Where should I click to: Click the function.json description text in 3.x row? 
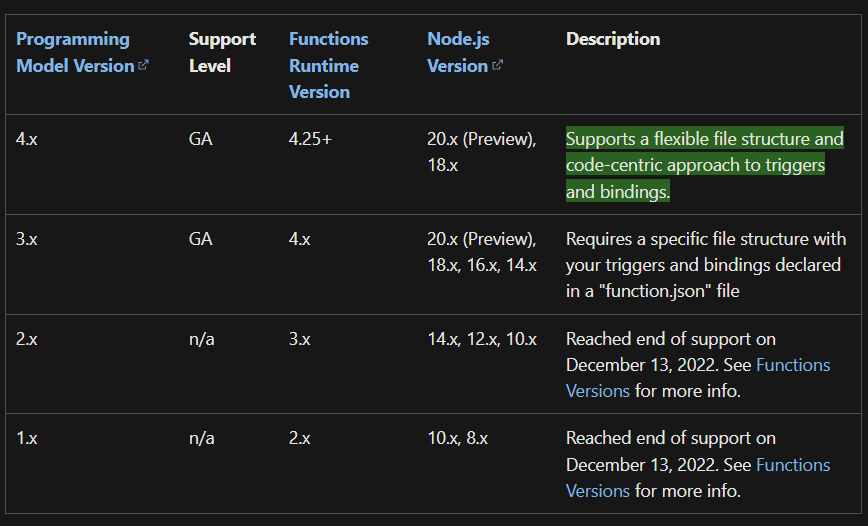pyautogui.click(x=706, y=265)
